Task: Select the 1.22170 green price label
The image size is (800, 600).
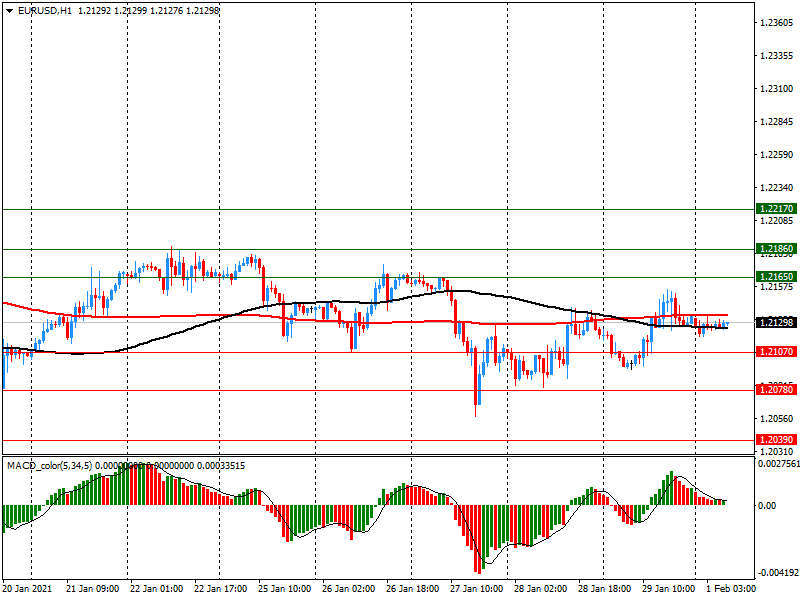Action: pos(776,209)
